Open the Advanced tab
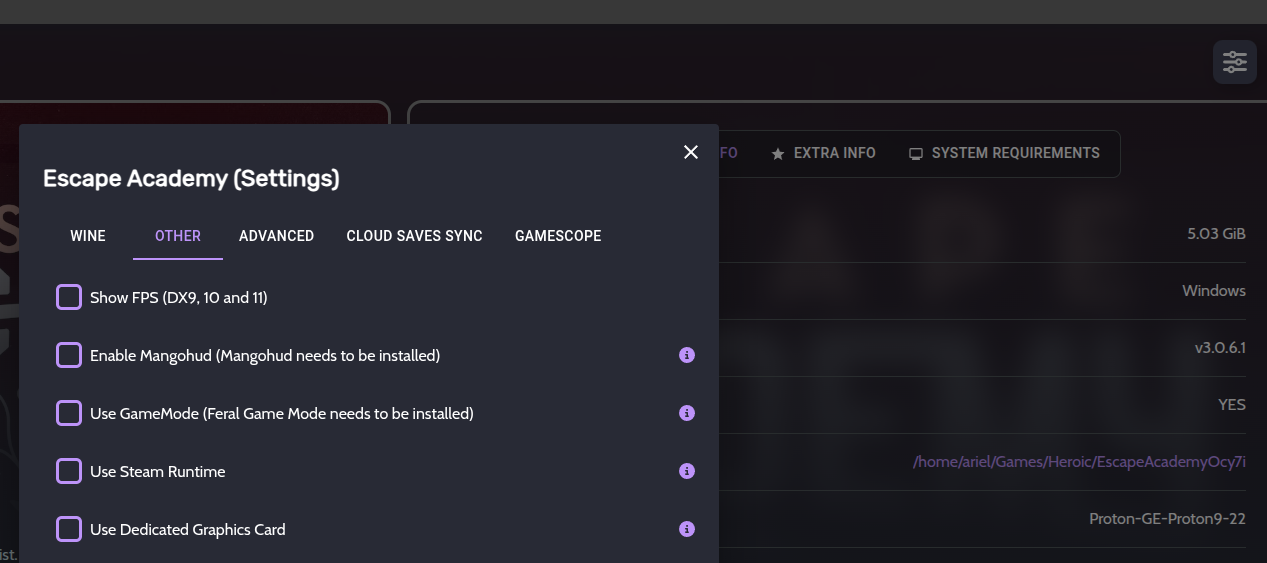The height and width of the screenshot is (563, 1267). (x=277, y=236)
